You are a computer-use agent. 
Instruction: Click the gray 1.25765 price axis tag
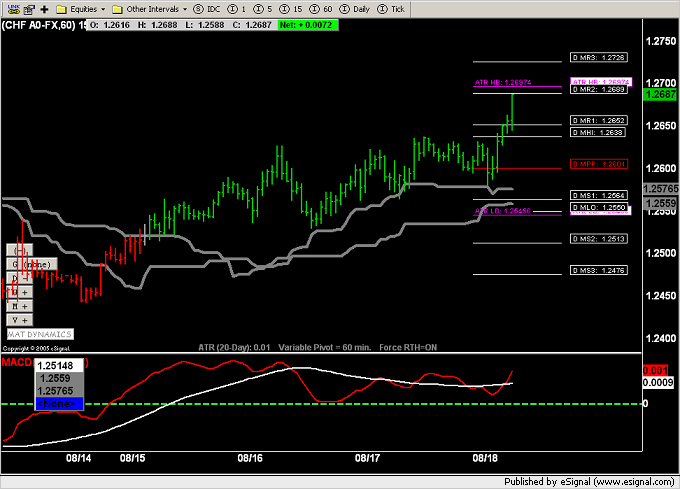[661, 189]
